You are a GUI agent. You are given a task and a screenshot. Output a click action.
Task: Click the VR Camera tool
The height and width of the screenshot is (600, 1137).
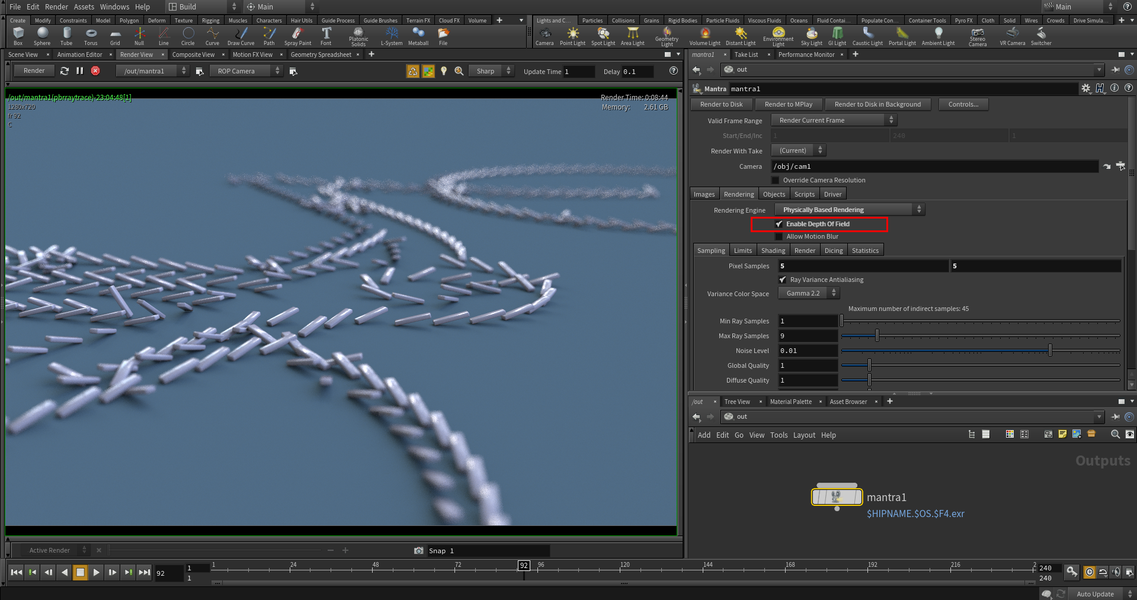click(x=1012, y=36)
